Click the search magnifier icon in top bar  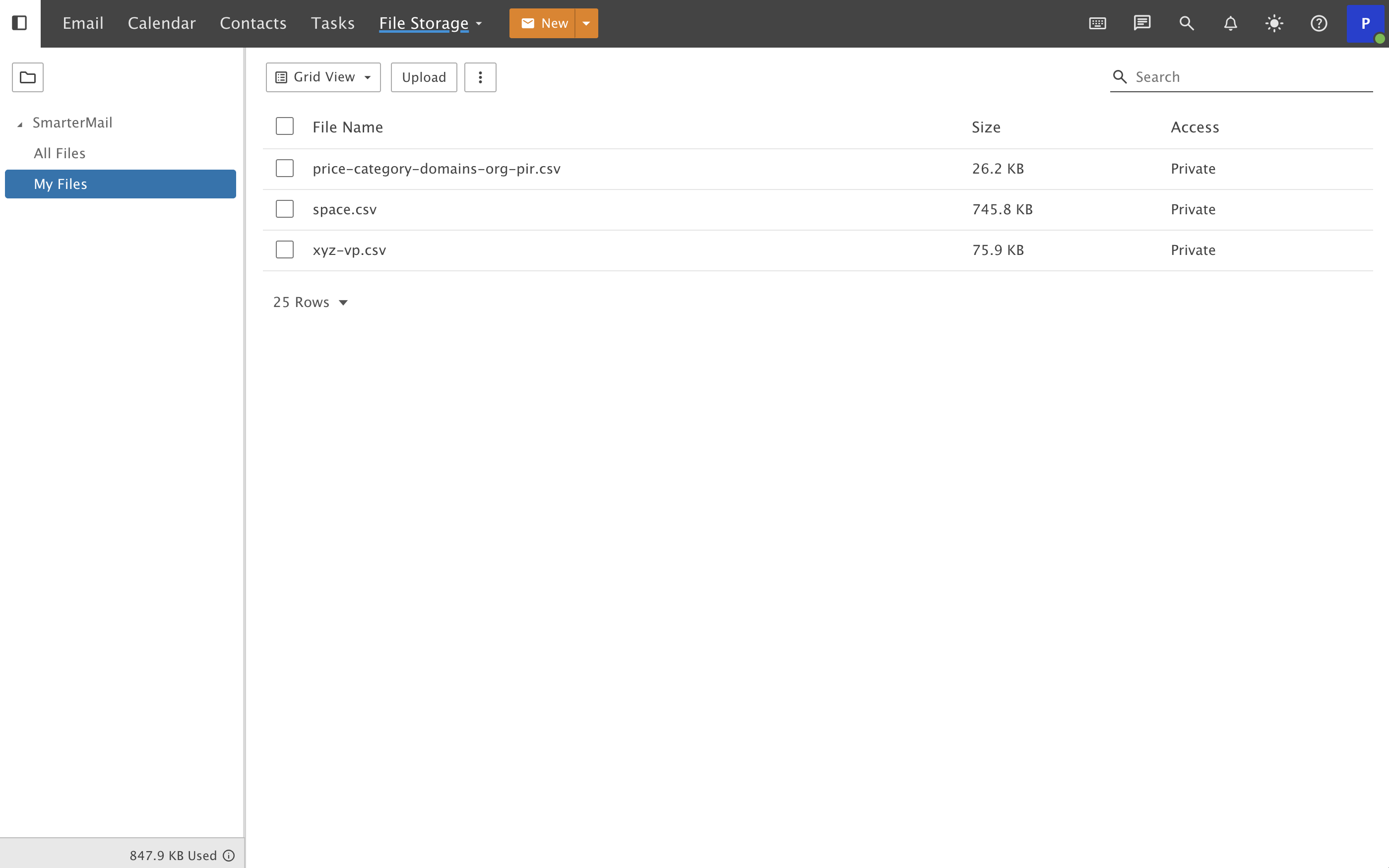(x=1187, y=23)
